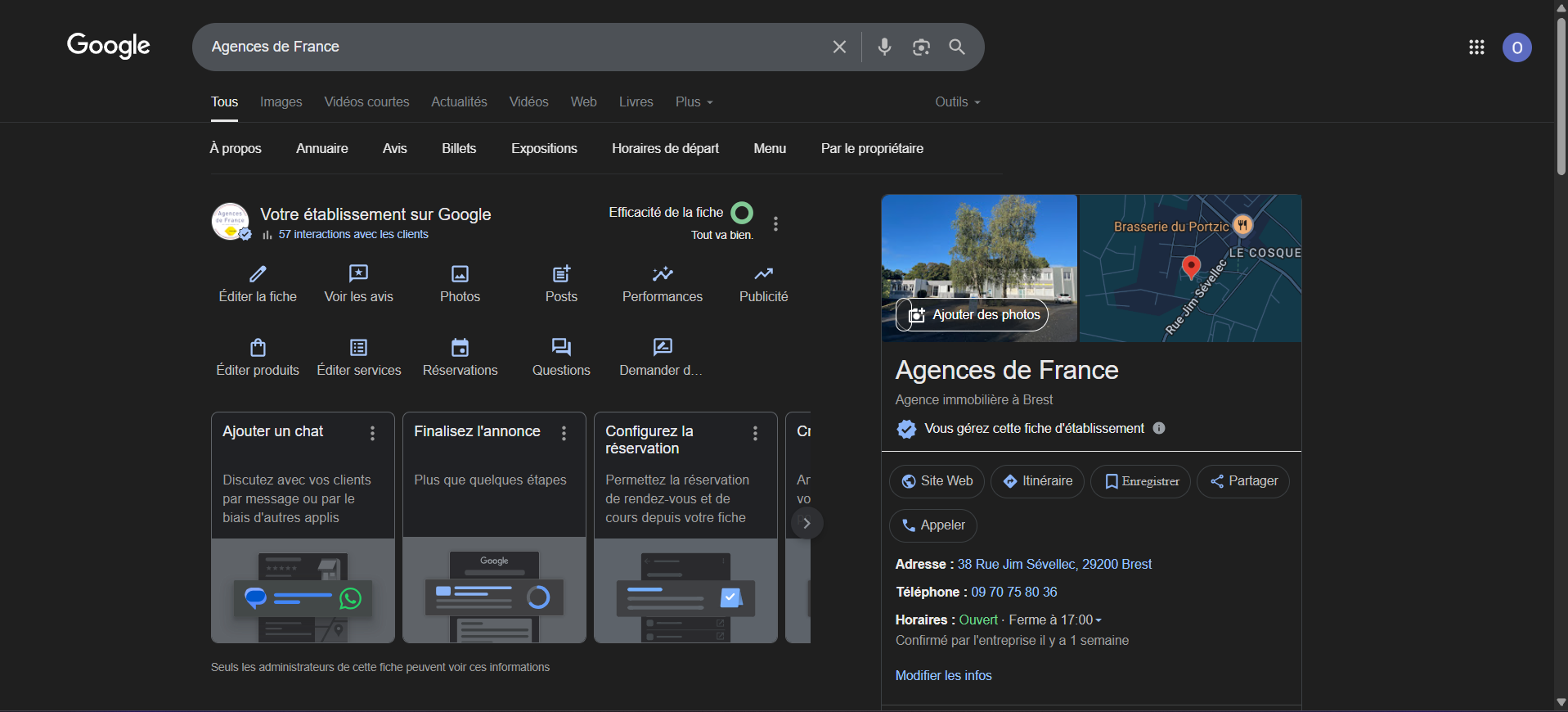Click the Réservations calendar icon
The height and width of the screenshot is (712, 1568).
[x=460, y=348]
